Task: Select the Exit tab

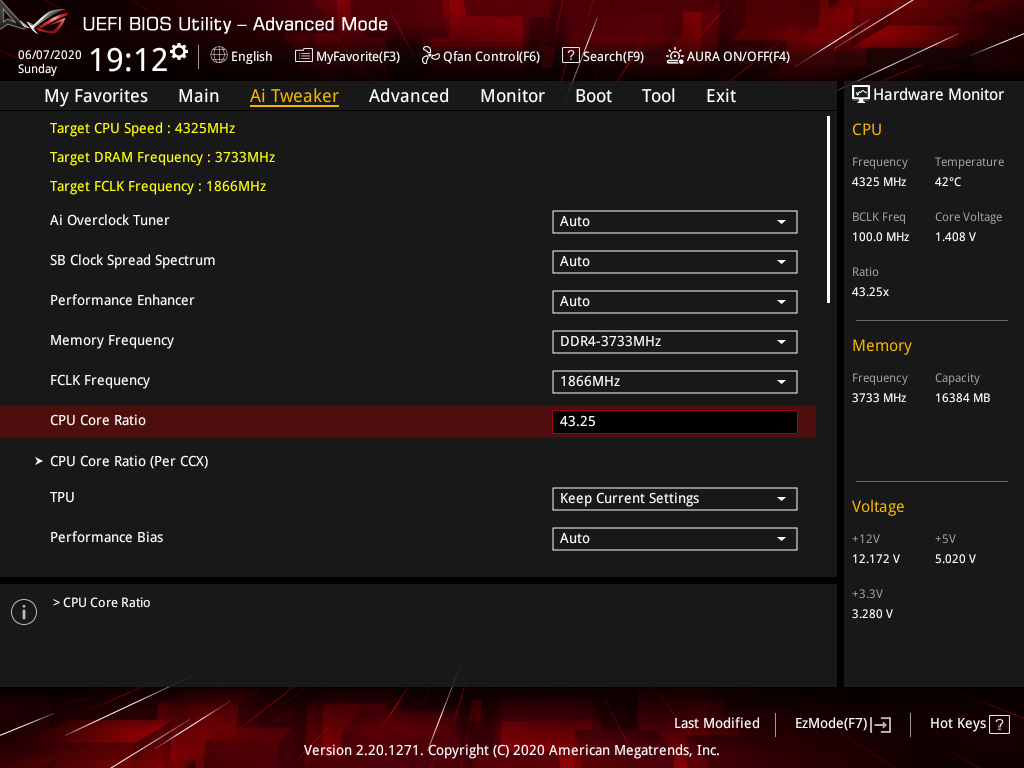Action: (721, 96)
